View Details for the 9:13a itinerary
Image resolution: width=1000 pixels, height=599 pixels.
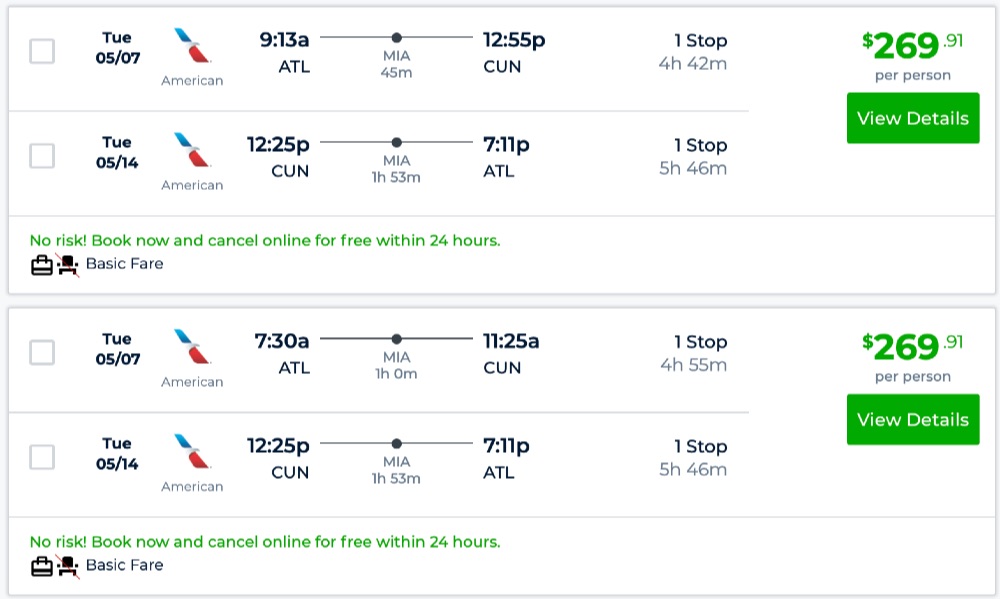click(912, 118)
